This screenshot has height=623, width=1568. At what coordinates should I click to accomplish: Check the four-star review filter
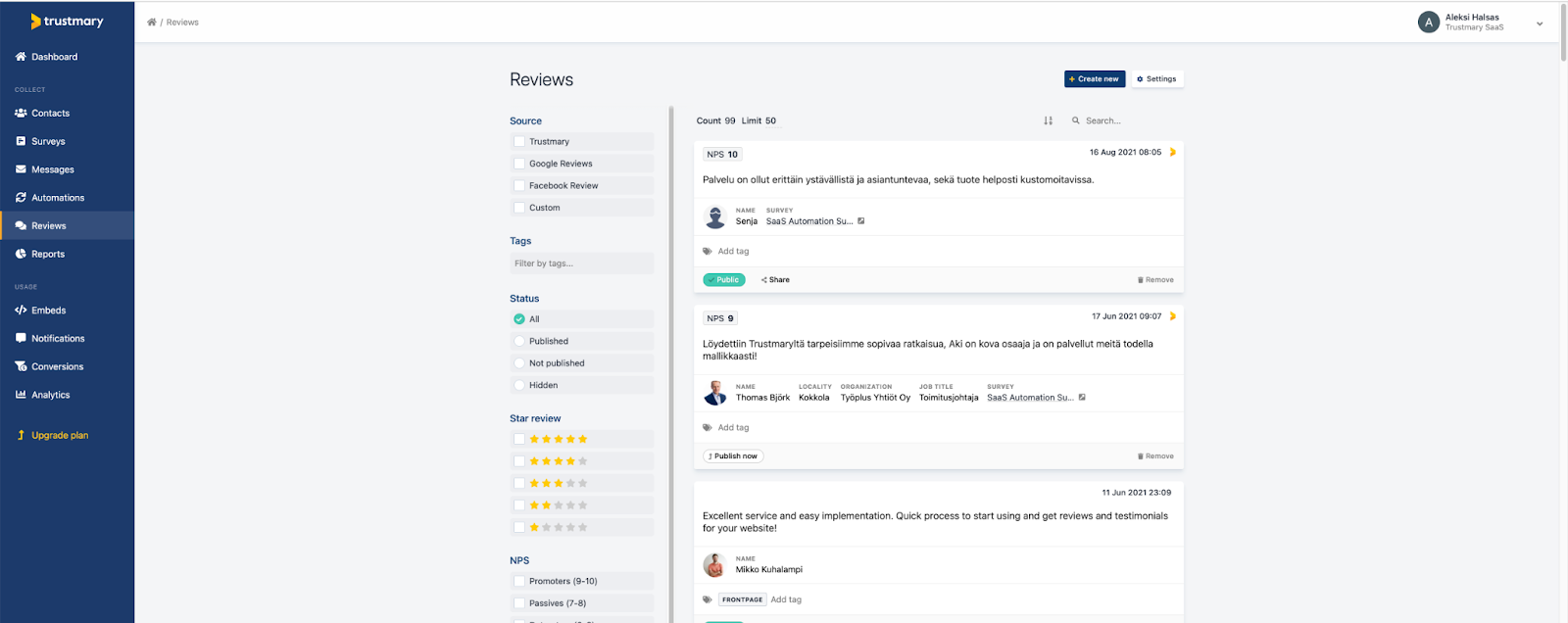point(519,461)
